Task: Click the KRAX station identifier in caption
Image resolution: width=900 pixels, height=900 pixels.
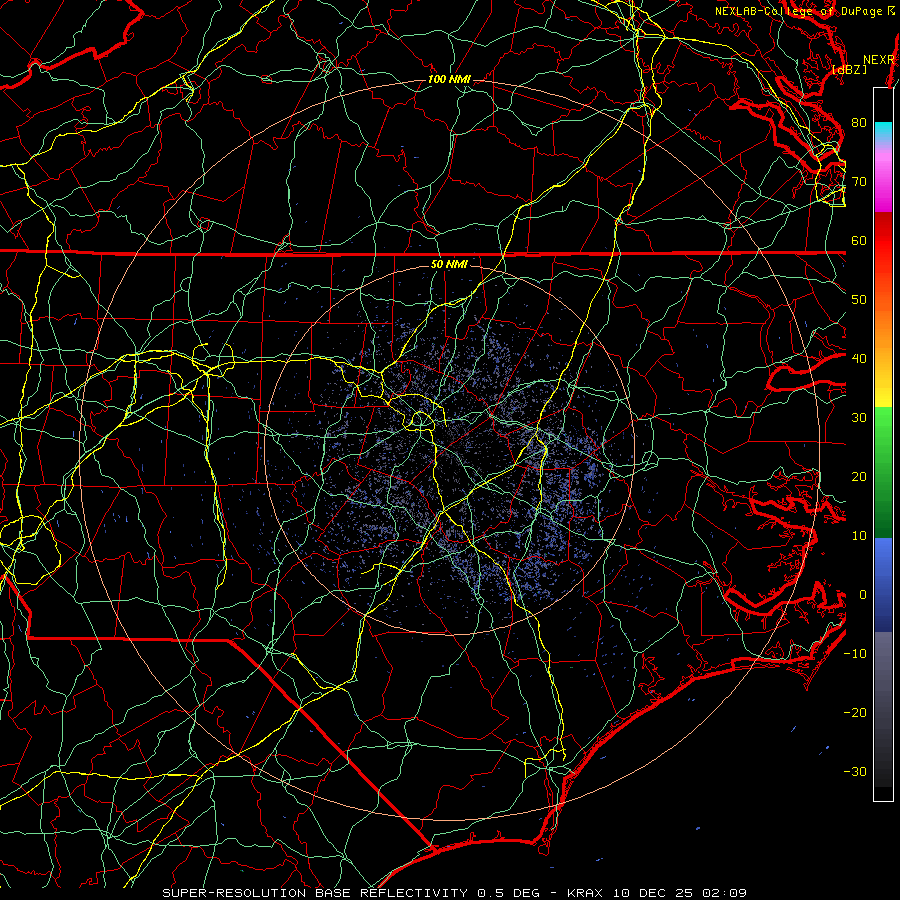Action: [585, 893]
